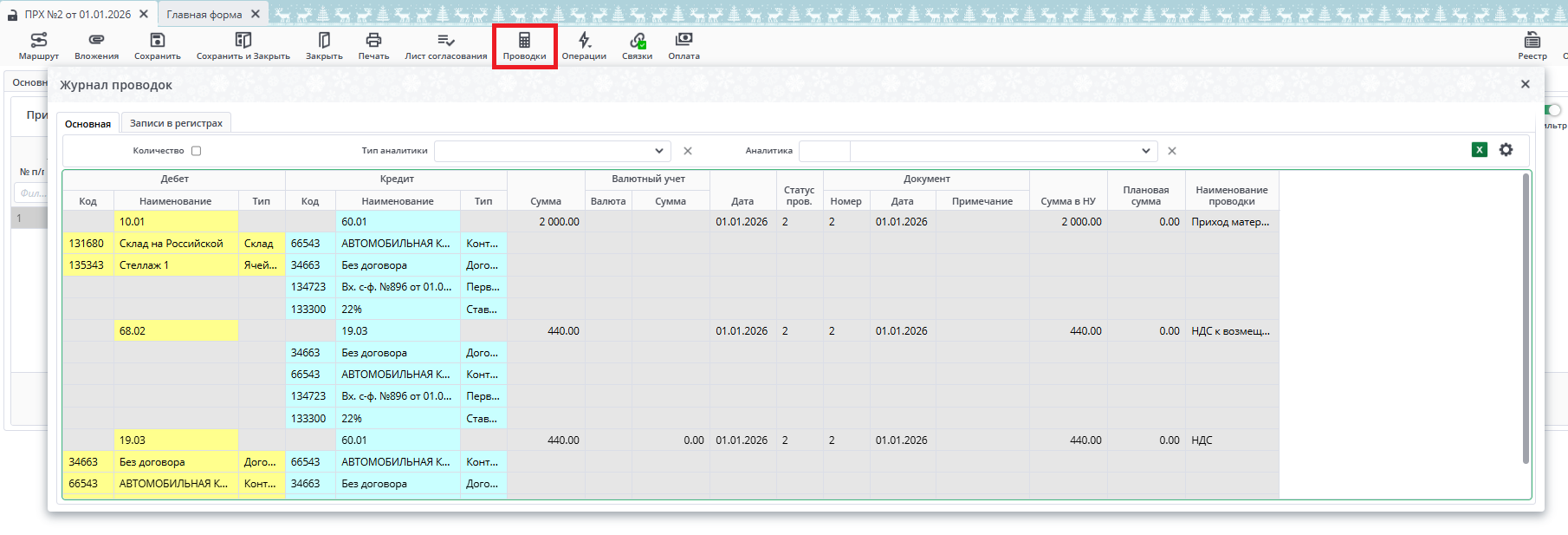Clear the Тип аналитики selection
Viewport: 1568px width, 535px height.
(x=688, y=151)
